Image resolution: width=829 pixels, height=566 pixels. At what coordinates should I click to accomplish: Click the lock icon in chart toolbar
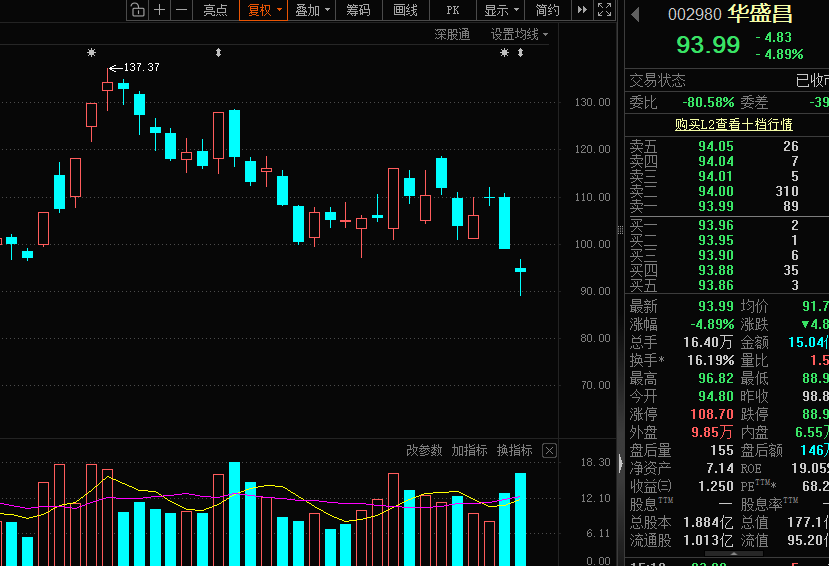click(137, 10)
